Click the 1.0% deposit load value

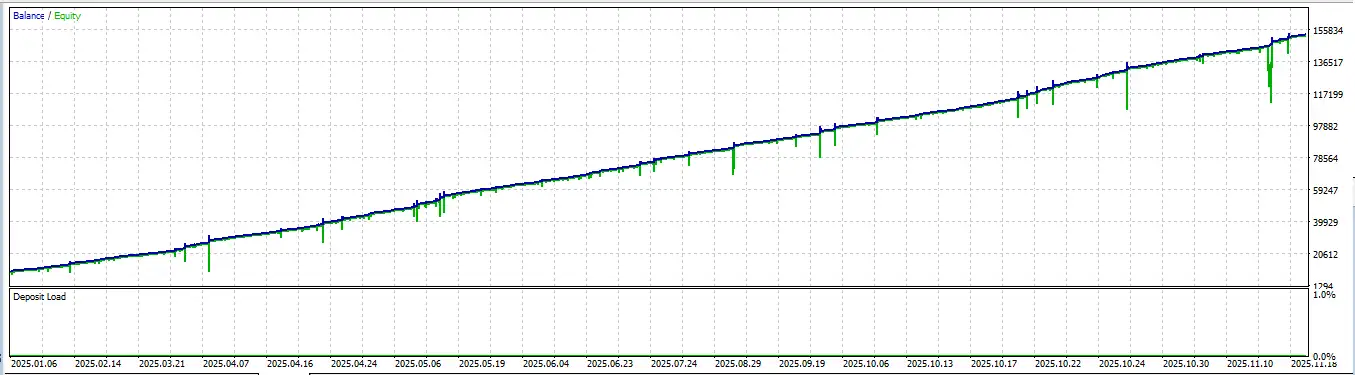click(x=1324, y=295)
